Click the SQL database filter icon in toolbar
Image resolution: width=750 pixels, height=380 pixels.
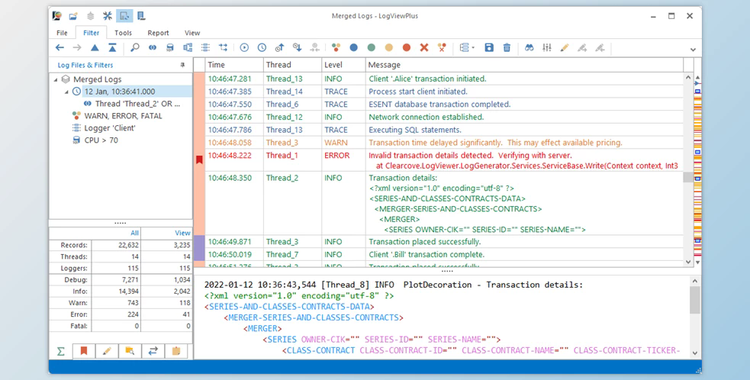tap(170, 47)
